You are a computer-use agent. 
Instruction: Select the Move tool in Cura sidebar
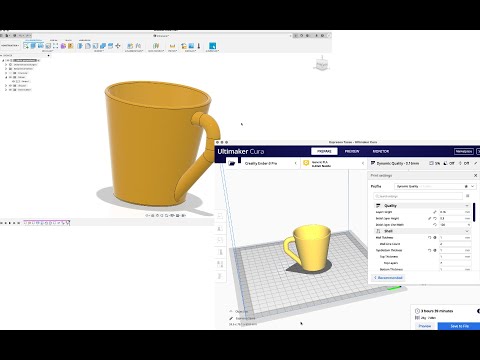tap(220, 216)
